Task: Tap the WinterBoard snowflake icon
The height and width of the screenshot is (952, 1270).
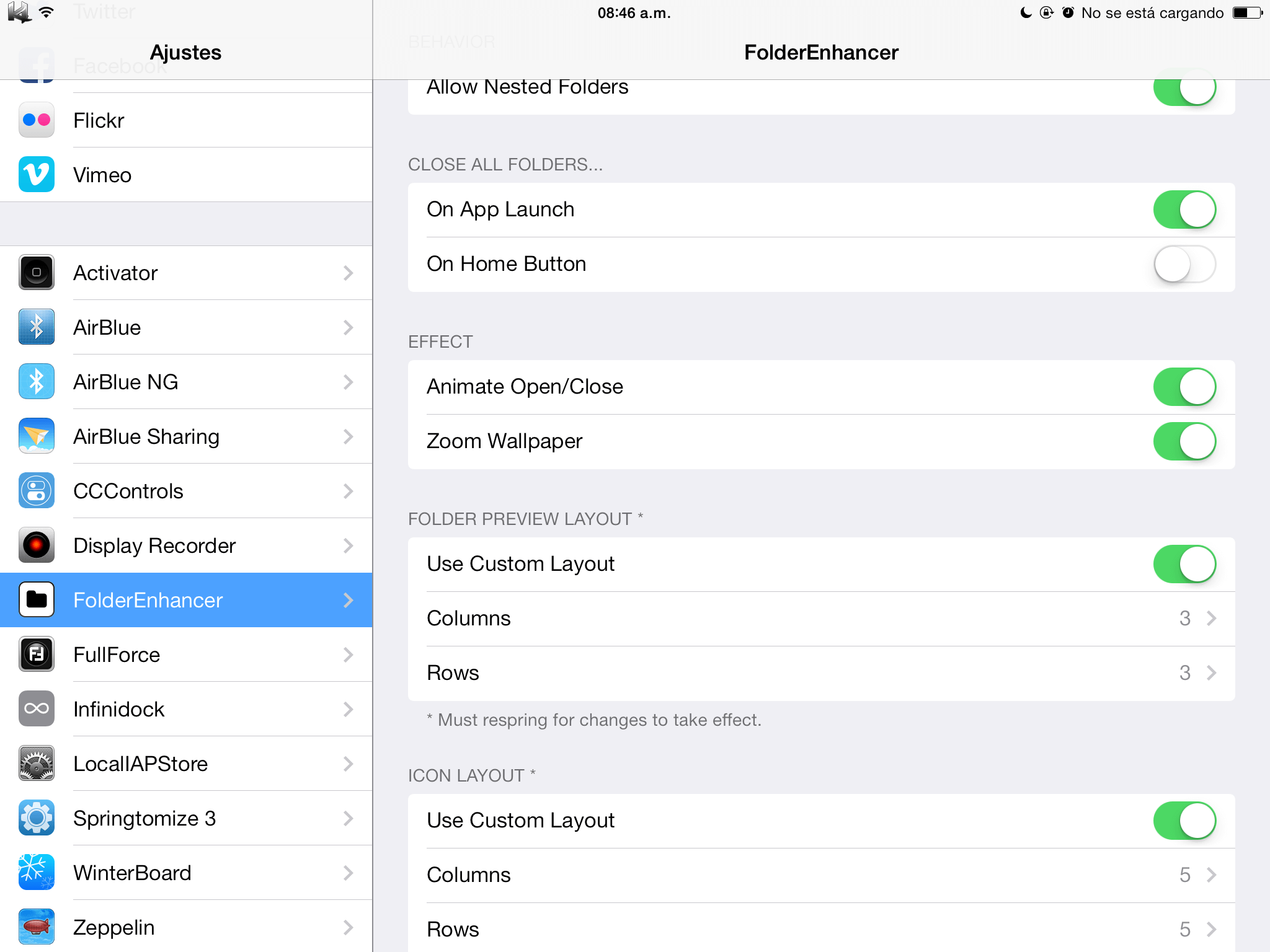Action: pyautogui.click(x=37, y=873)
